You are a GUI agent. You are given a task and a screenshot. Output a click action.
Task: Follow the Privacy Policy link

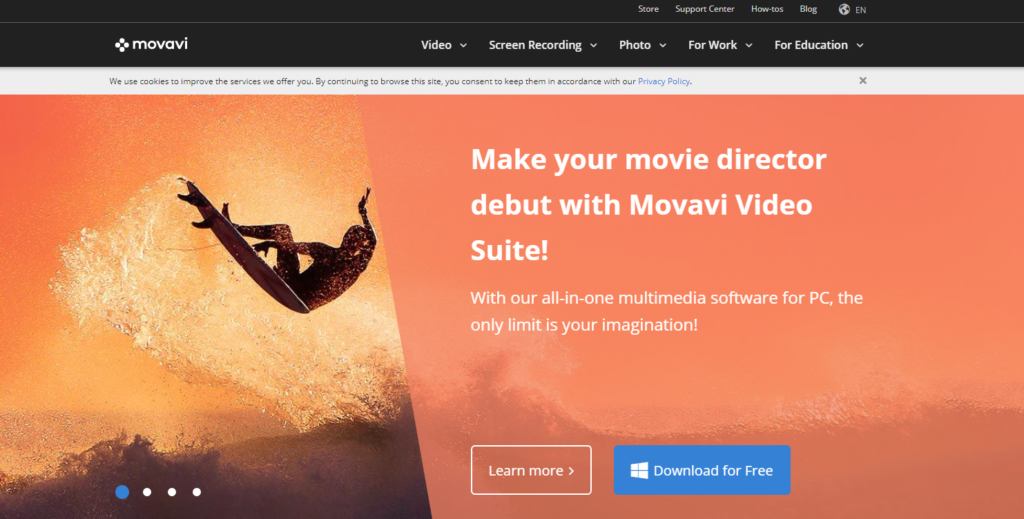coord(664,82)
